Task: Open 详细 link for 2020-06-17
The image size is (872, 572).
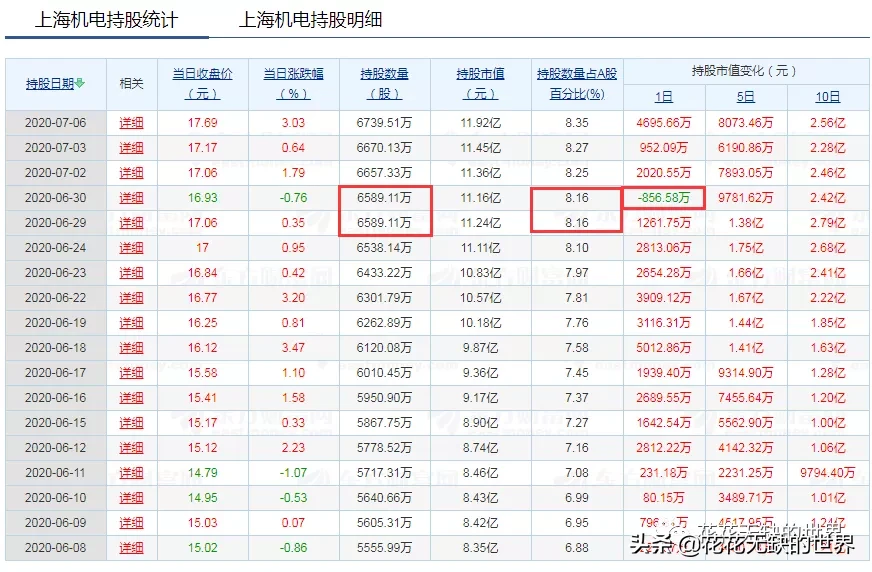Action: pyautogui.click(x=131, y=373)
